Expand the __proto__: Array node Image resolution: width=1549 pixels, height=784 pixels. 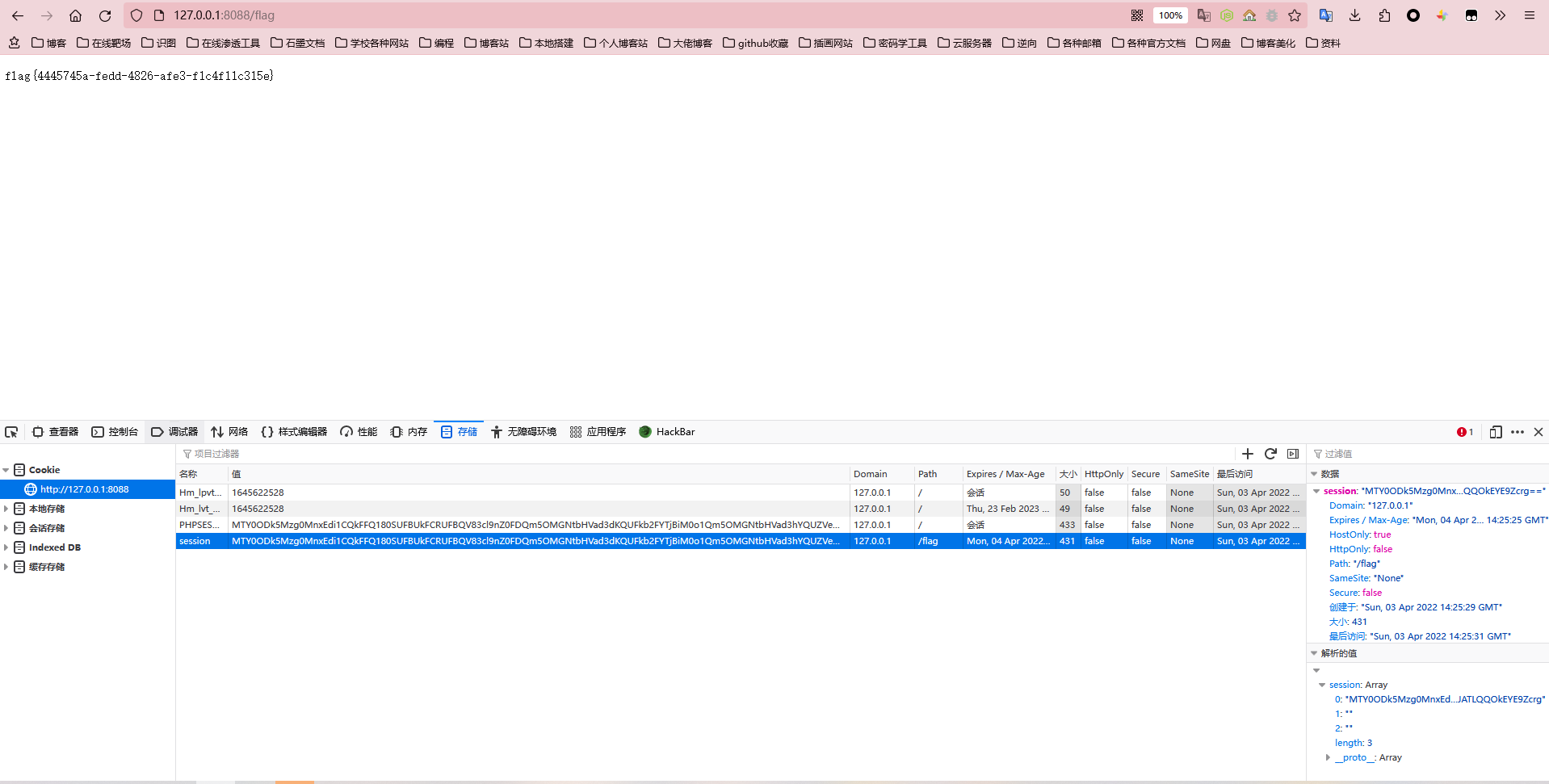coord(1328,757)
